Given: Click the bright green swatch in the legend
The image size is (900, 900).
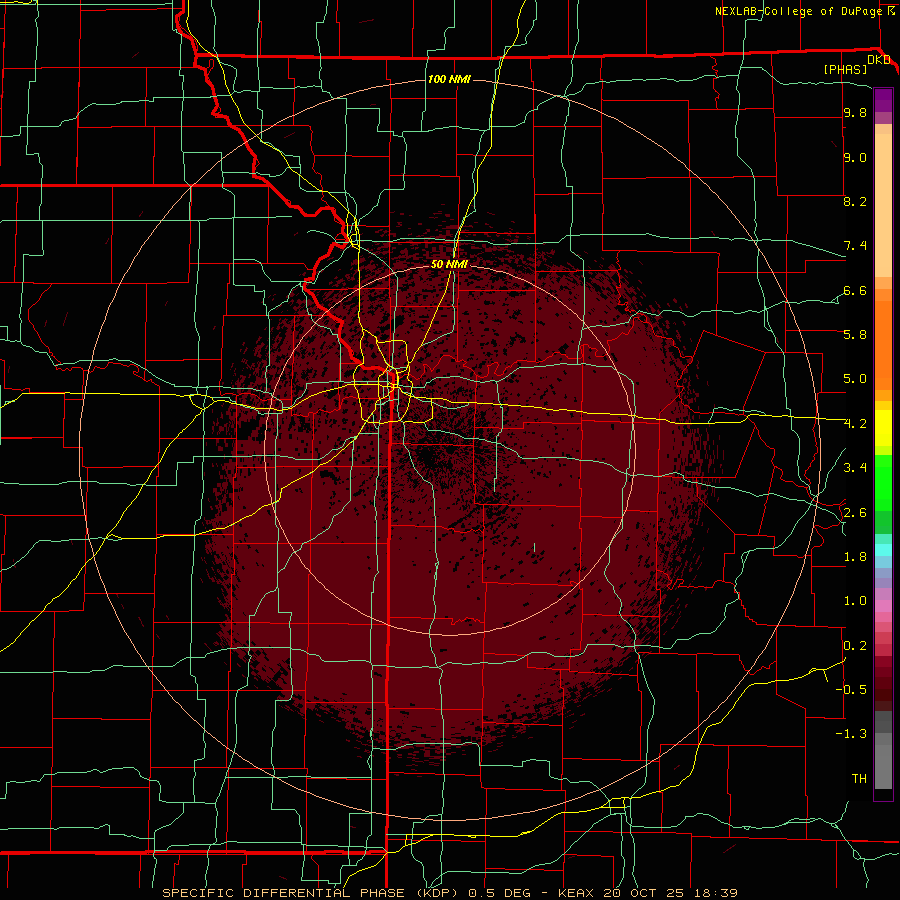Looking at the screenshot, I should (x=883, y=481).
